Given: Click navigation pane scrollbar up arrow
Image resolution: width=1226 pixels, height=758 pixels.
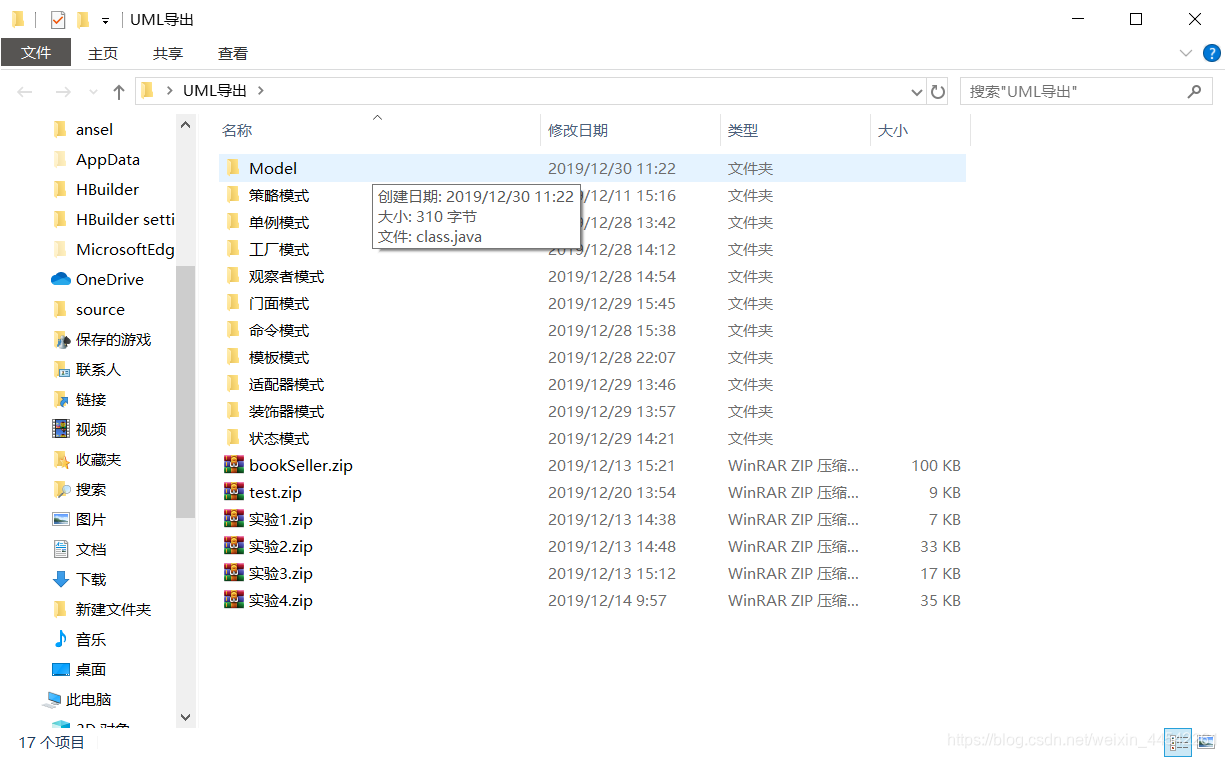Looking at the screenshot, I should 185,125.
